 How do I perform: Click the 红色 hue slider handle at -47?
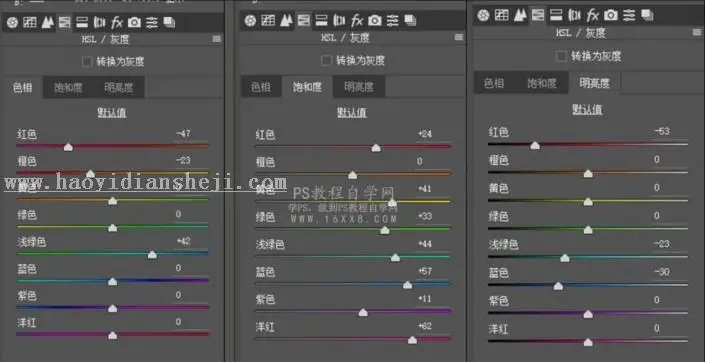tap(68, 147)
